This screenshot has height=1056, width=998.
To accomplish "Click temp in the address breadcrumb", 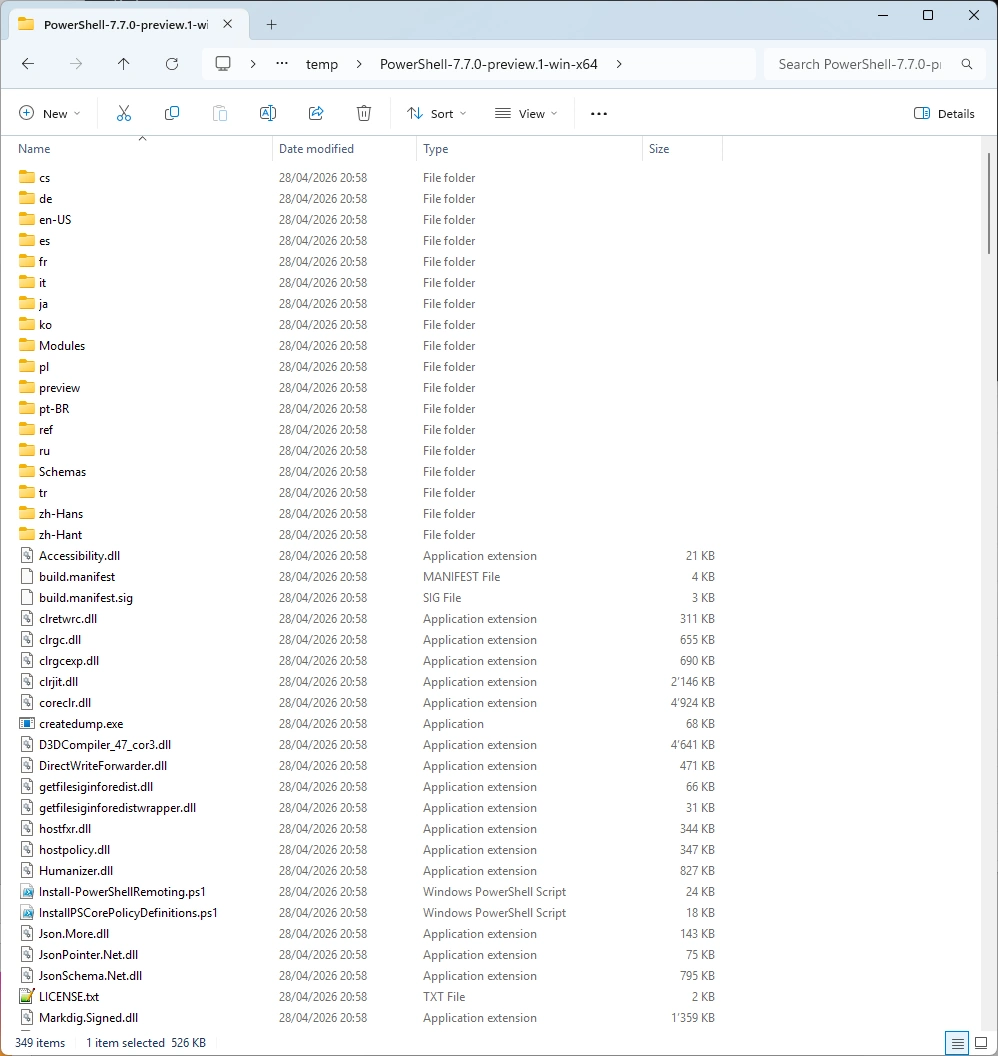I will tap(321, 64).
